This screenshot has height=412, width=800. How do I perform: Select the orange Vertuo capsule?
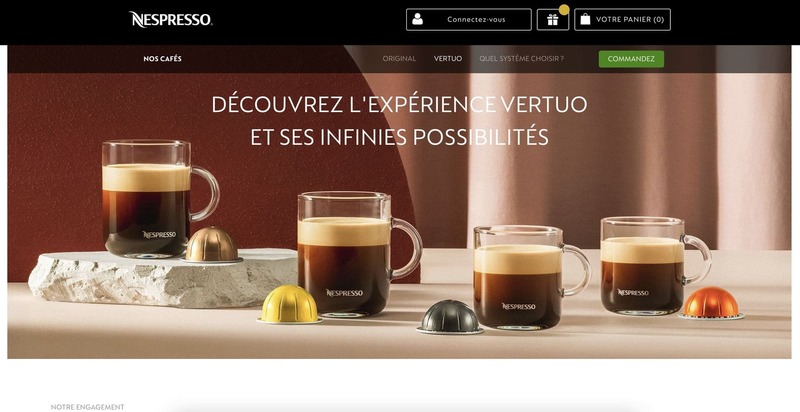coord(711,303)
